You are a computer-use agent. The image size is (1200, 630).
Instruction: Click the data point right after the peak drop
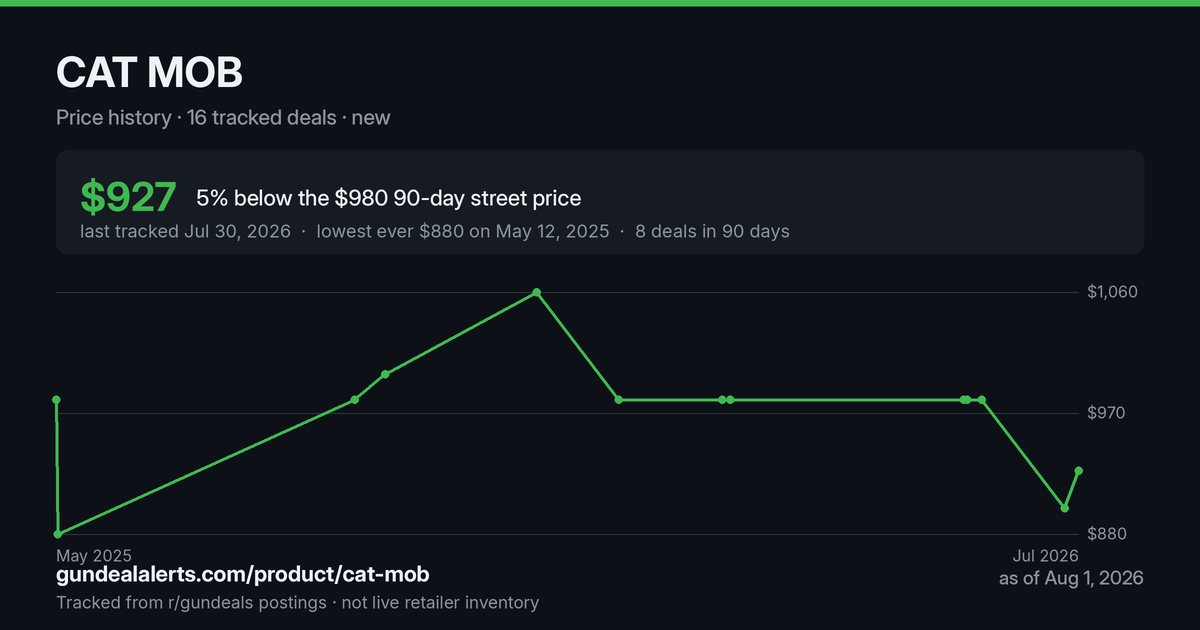point(619,400)
